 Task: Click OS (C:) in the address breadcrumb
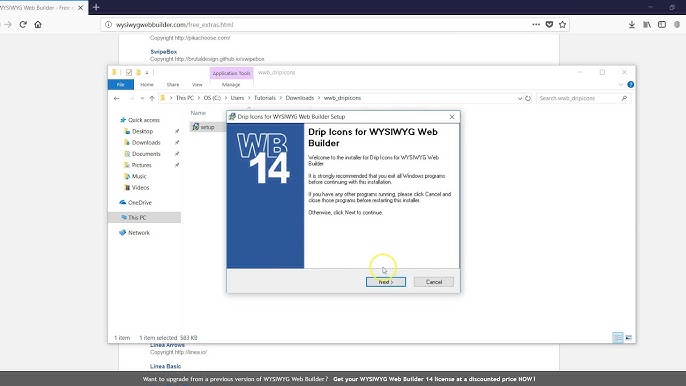tap(212, 98)
